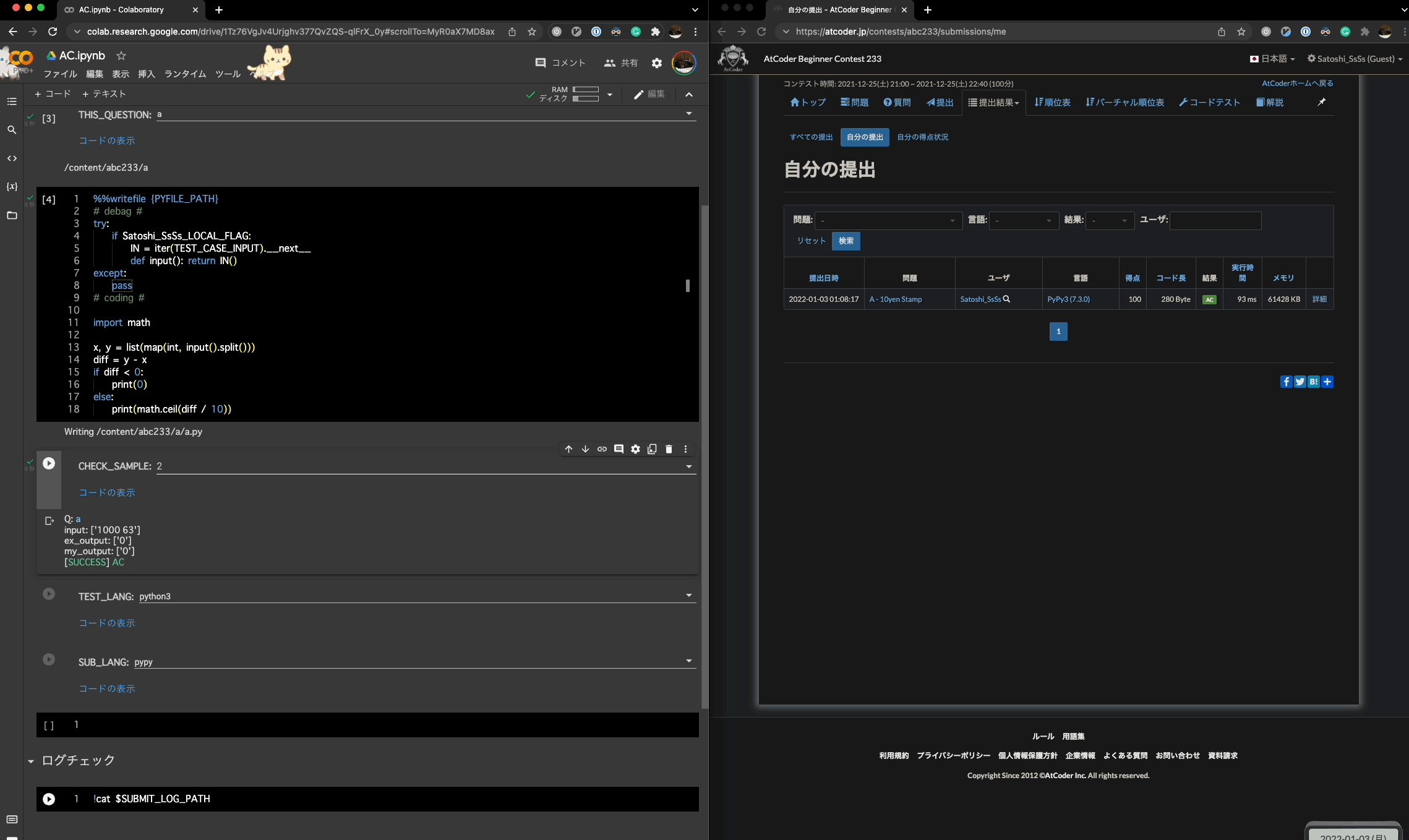Bookmark the Colab page star in address bar
The image size is (1409, 840).
point(532,32)
